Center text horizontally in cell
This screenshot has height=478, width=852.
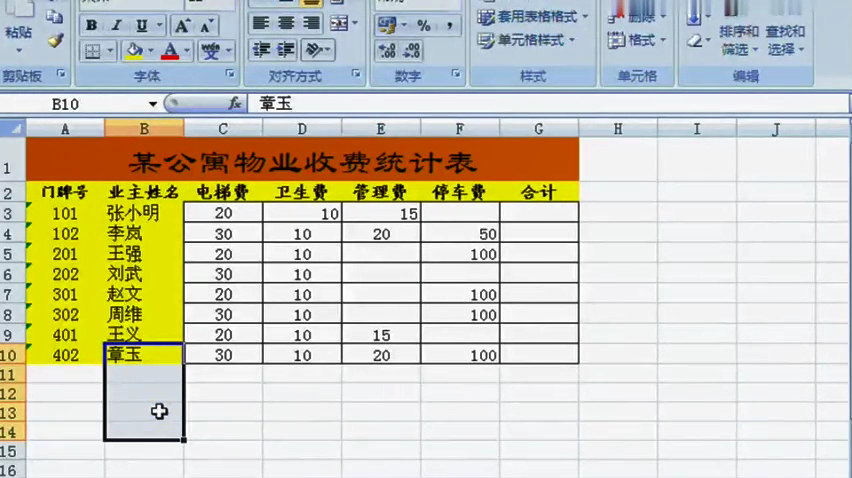286,23
